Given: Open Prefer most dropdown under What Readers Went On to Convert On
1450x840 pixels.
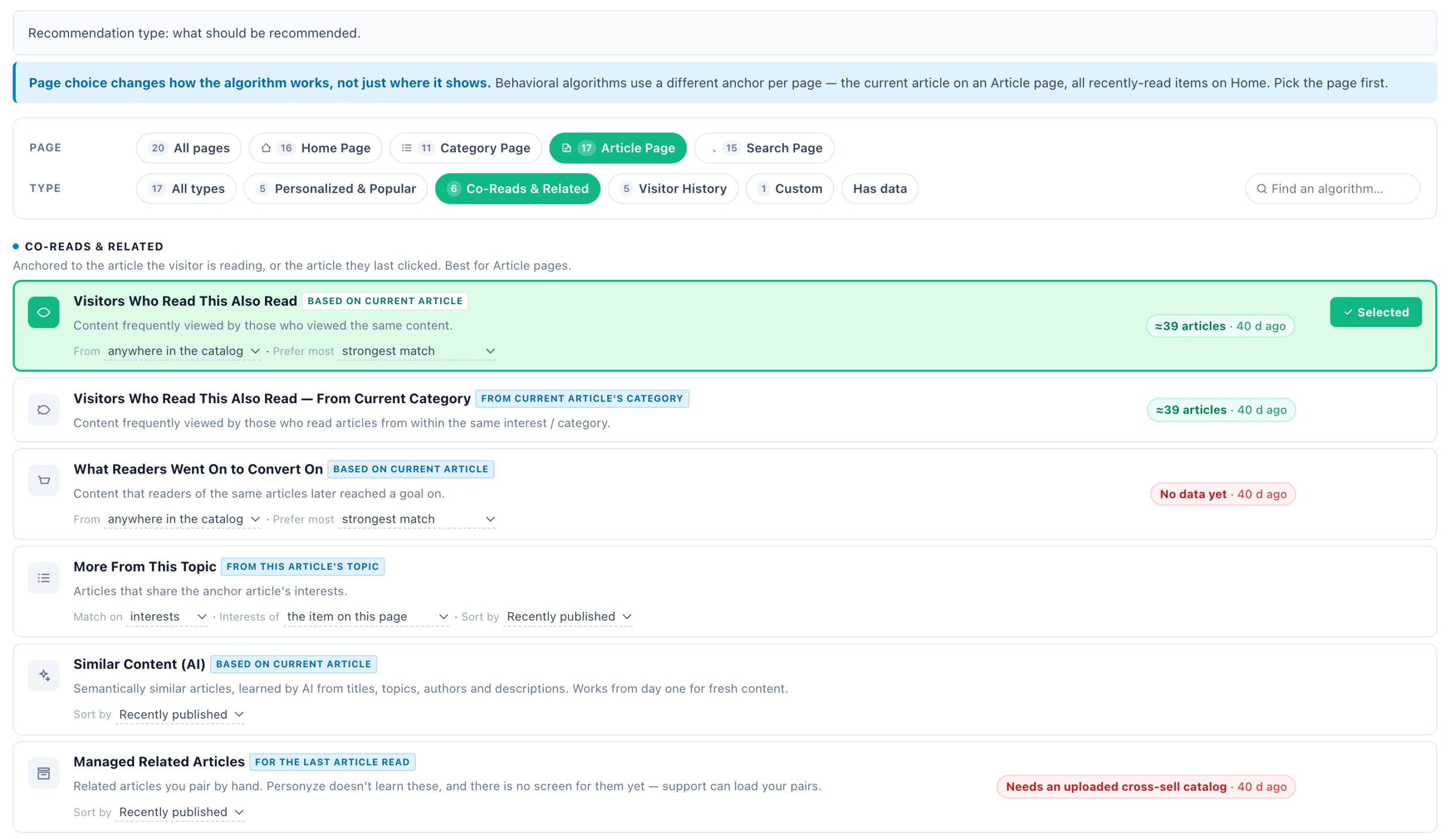Looking at the screenshot, I should coord(417,519).
